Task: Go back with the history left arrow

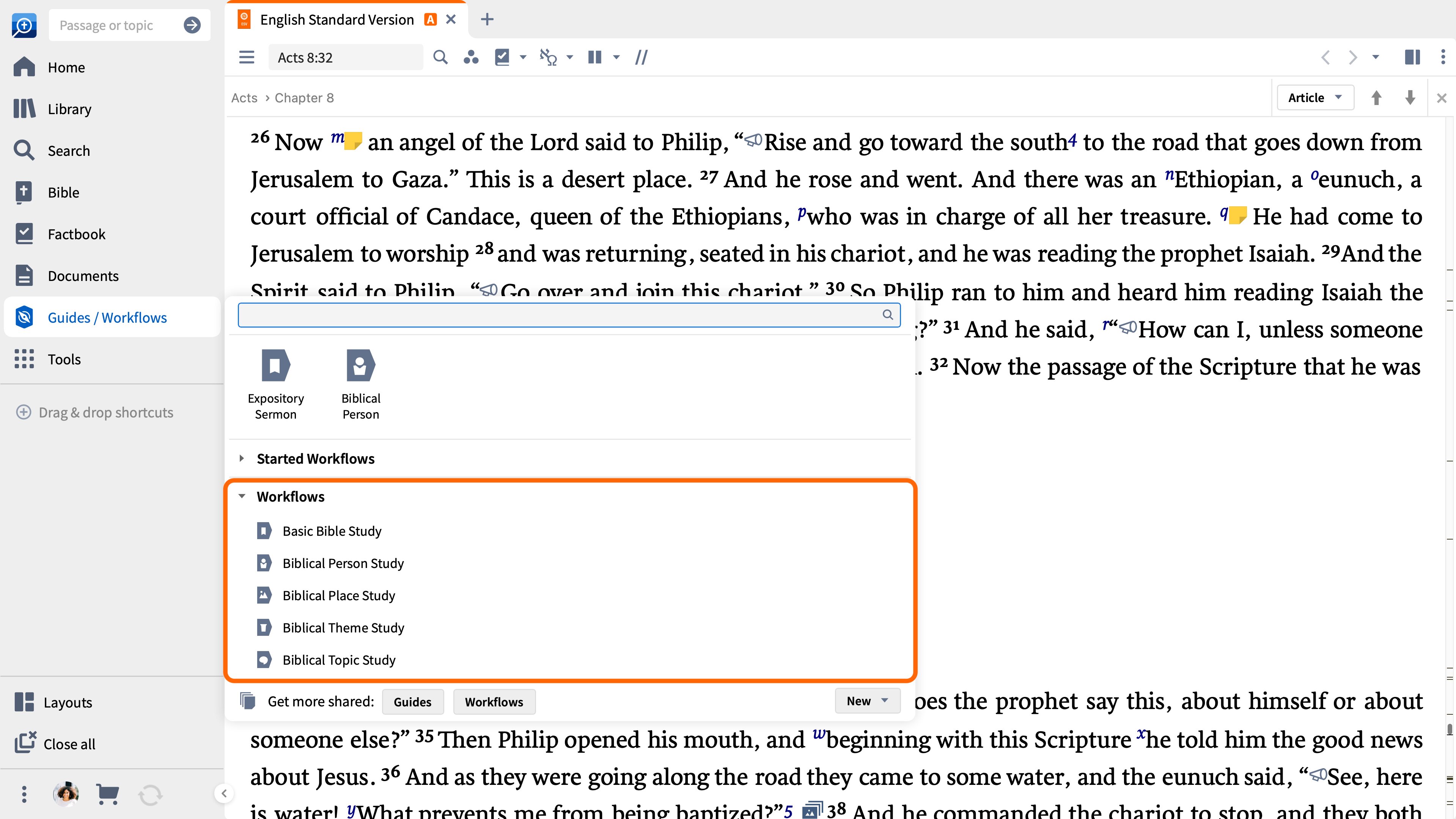Action: point(1325,57)
